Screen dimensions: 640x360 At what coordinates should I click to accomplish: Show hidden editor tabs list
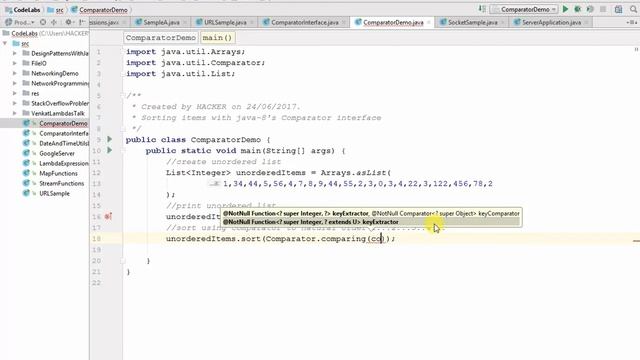point(632,22)
